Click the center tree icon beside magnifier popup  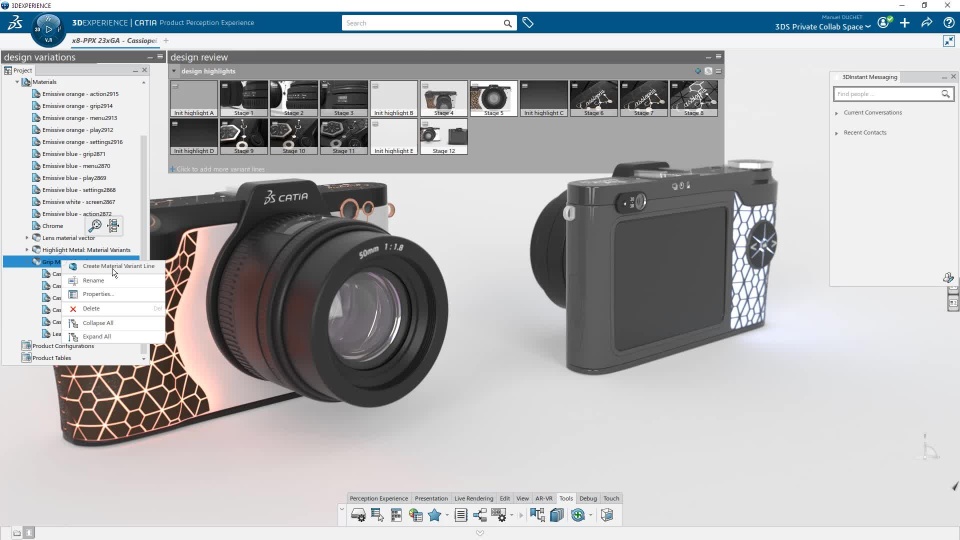(x=113, y=226)
